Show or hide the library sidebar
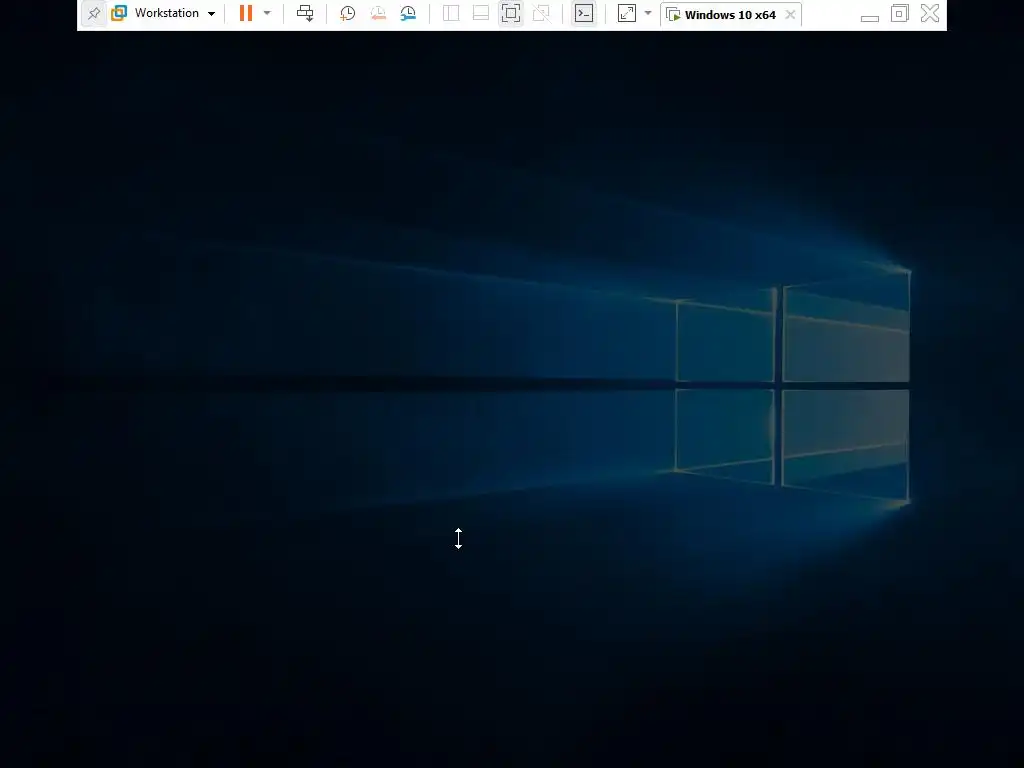 [451, 13]
